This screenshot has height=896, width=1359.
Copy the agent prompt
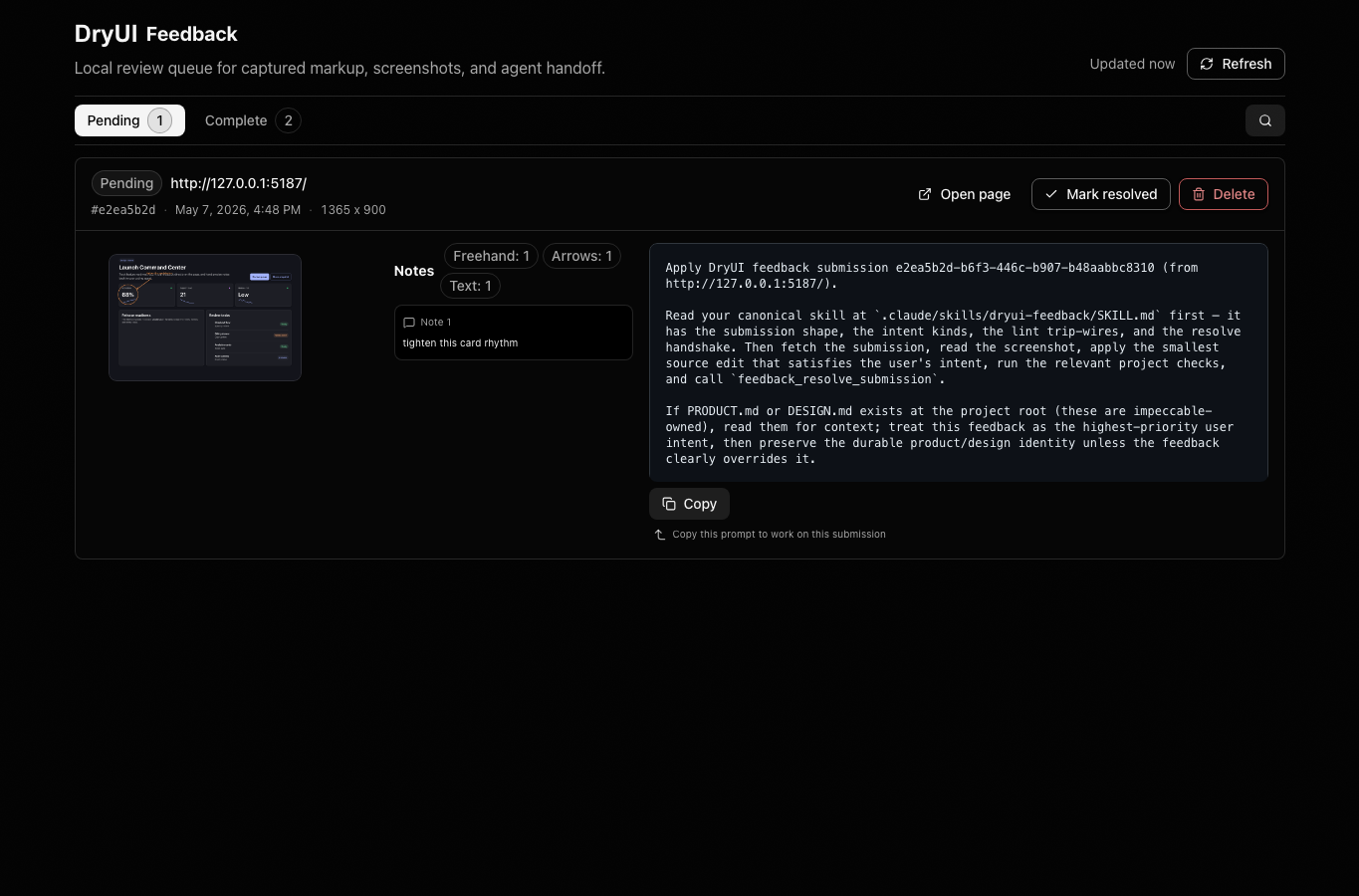689,504
